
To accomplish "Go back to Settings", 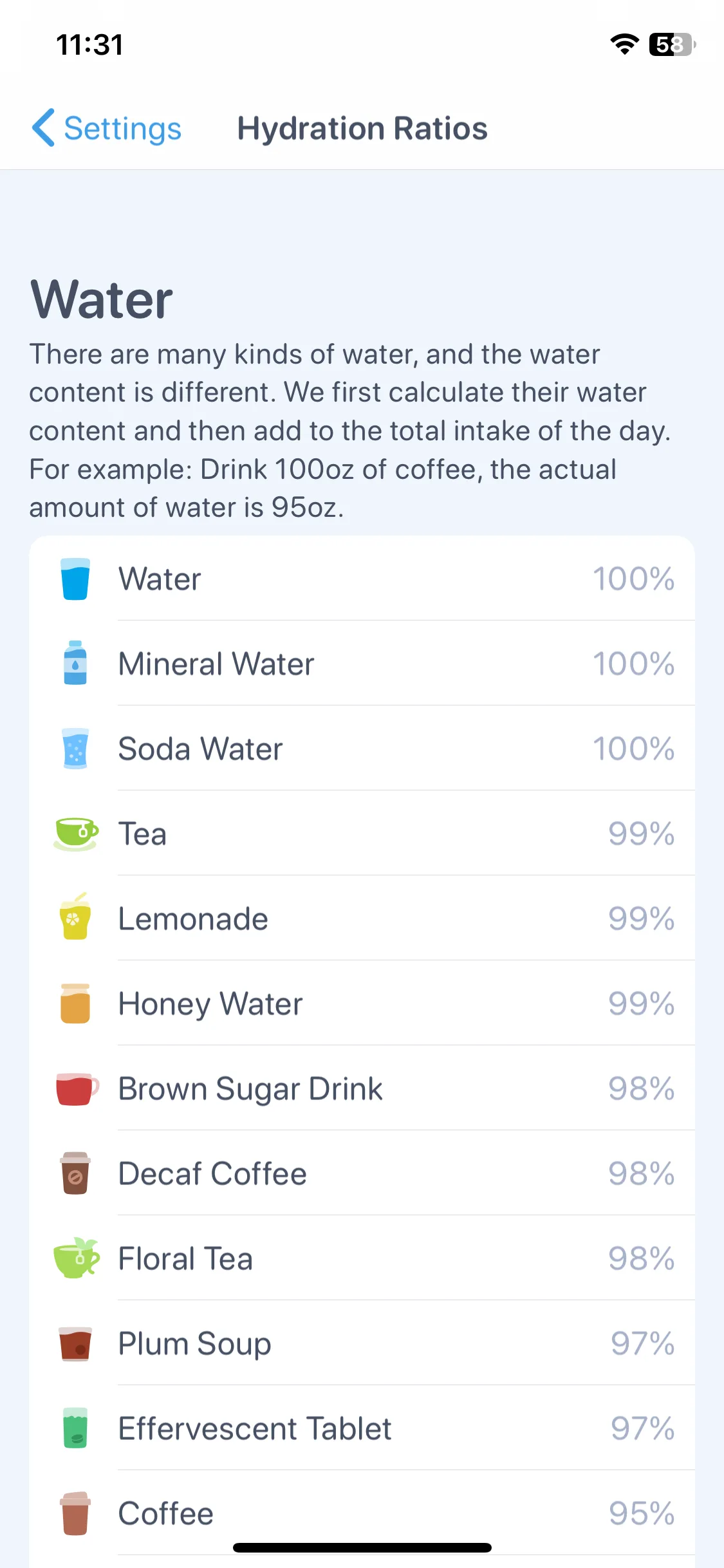I will tap(107, 128).
